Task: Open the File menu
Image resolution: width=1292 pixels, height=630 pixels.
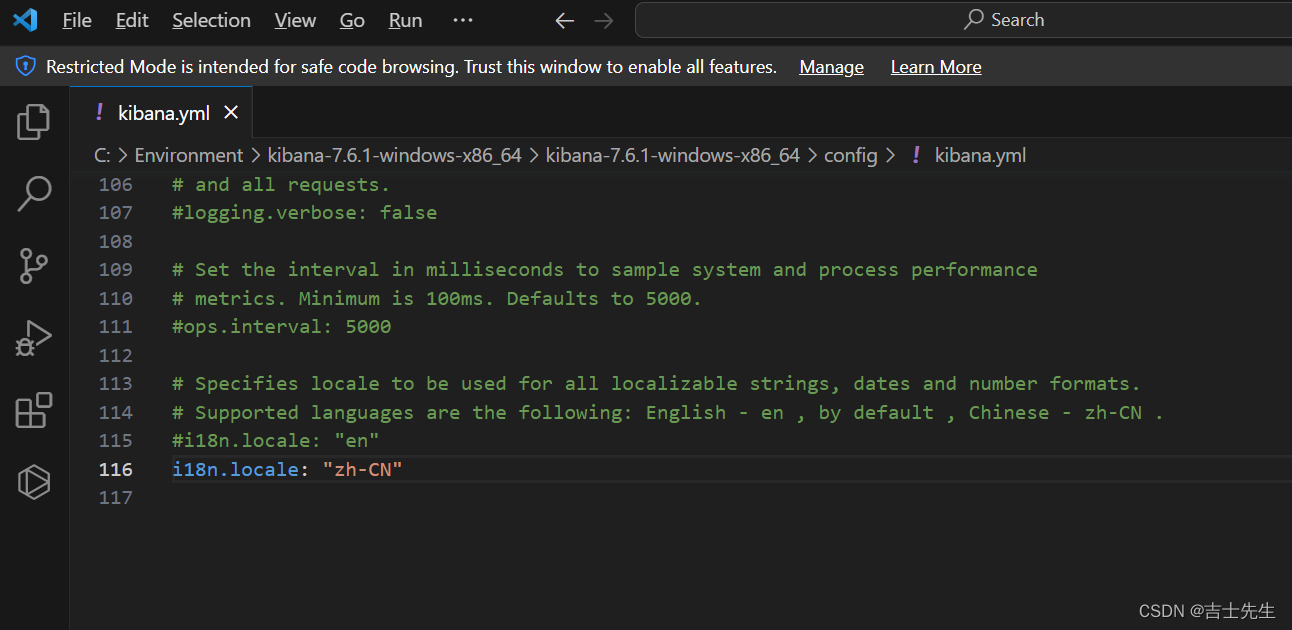Action: click(x=77, y=20)
